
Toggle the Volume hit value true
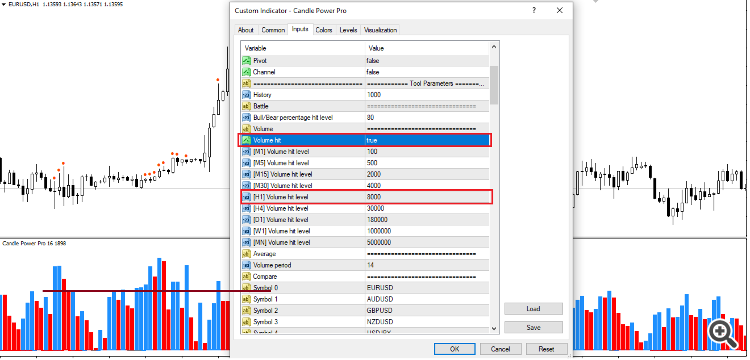(372, 140)
